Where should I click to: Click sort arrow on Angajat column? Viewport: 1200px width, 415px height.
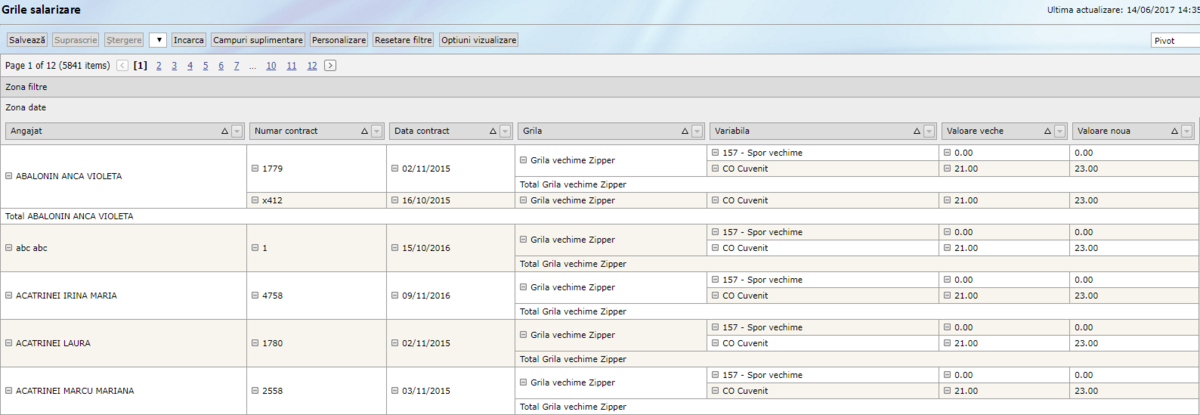coord(224,131)
